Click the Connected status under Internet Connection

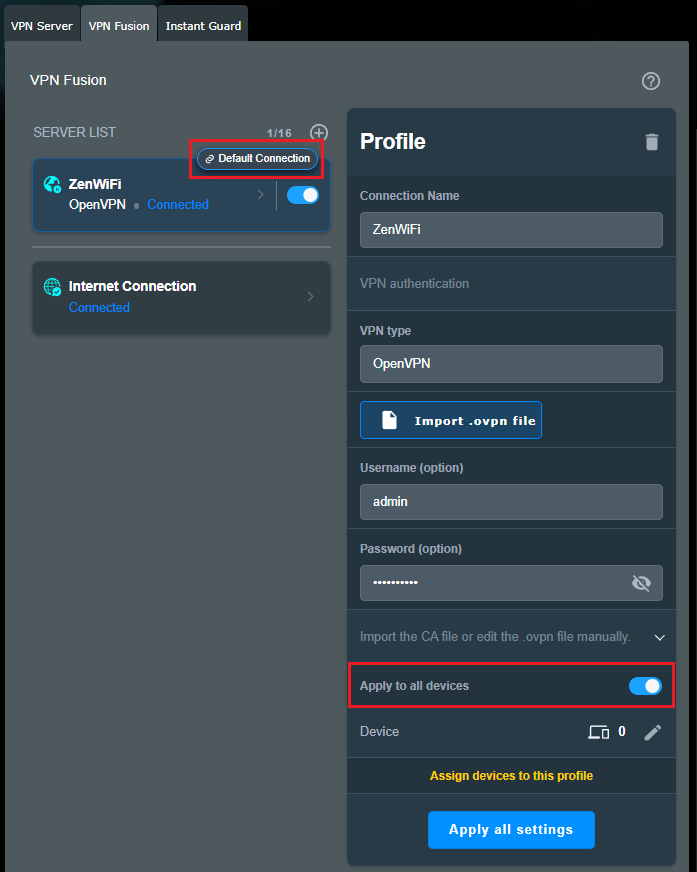[x=99, y=308]
